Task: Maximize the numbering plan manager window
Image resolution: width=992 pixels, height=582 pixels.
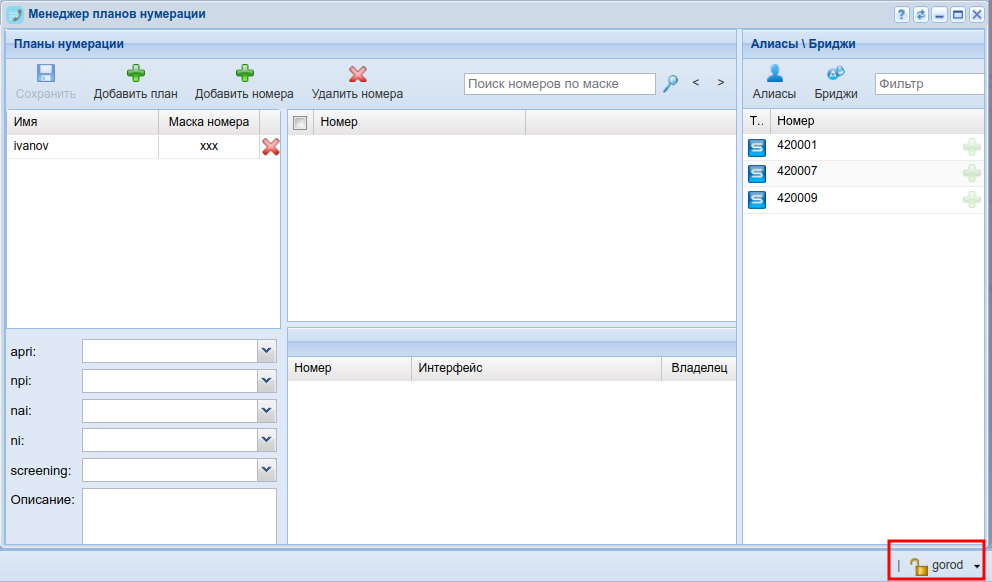Action: point(958,15)
